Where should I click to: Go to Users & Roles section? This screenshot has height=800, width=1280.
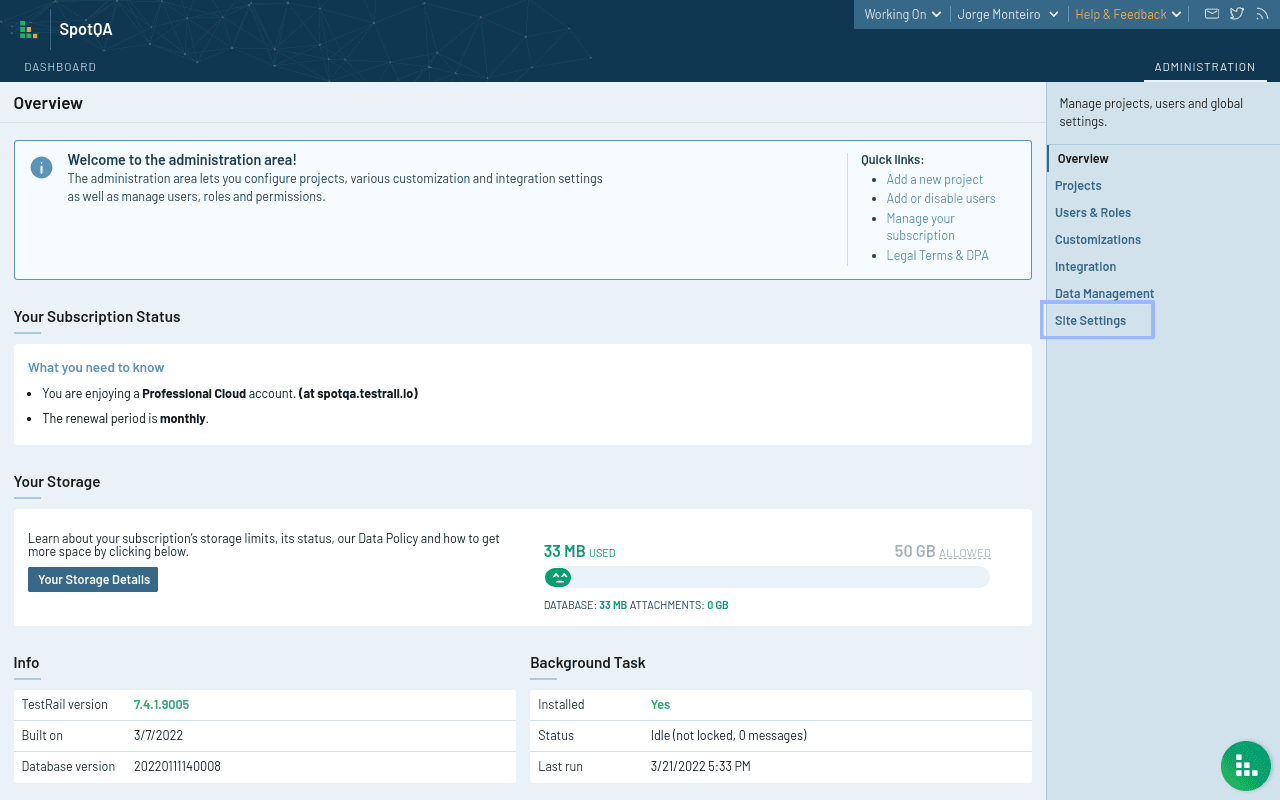pos(1093,213)
